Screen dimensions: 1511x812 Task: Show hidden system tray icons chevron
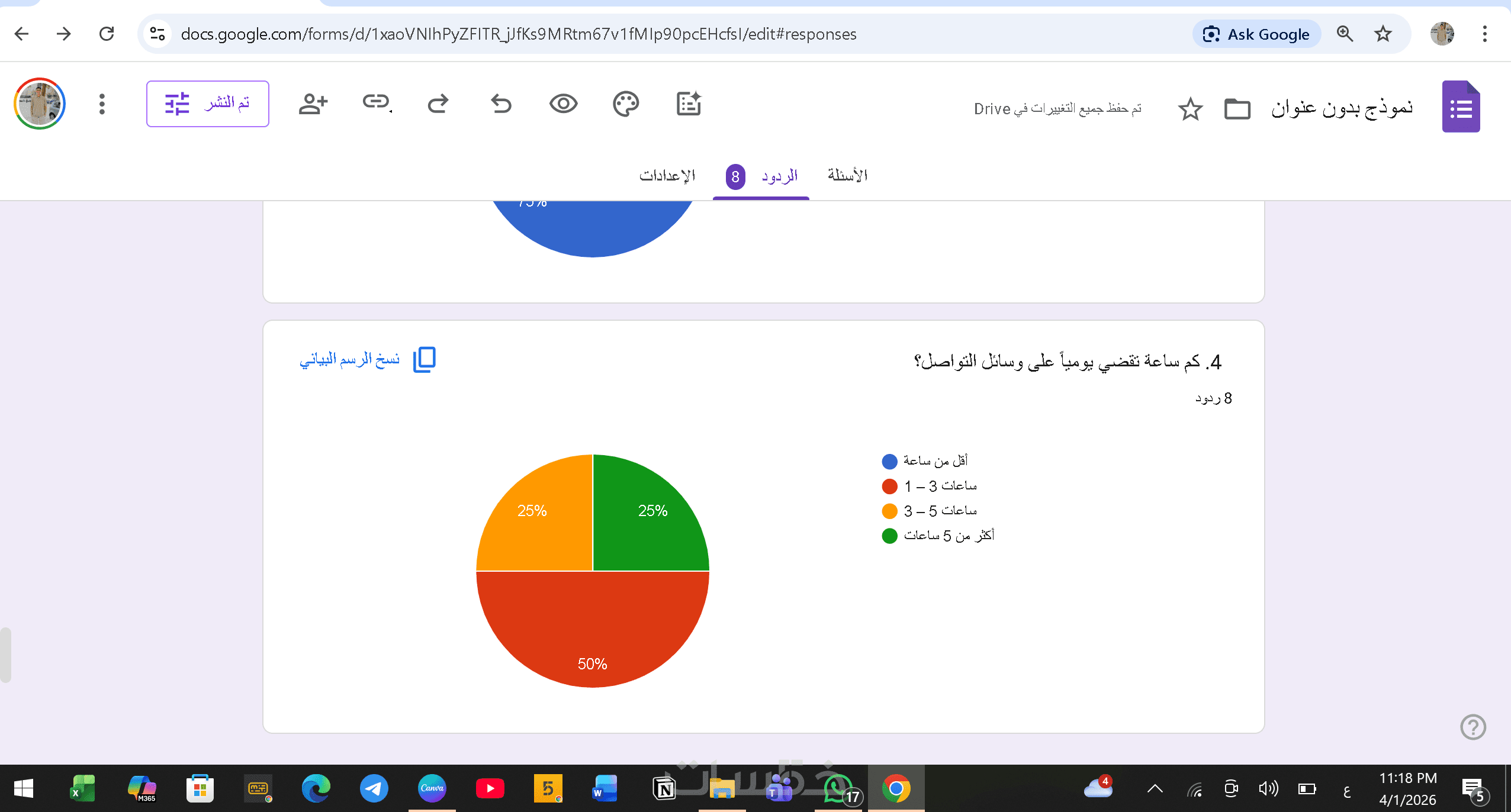(x=1155, y=788)
